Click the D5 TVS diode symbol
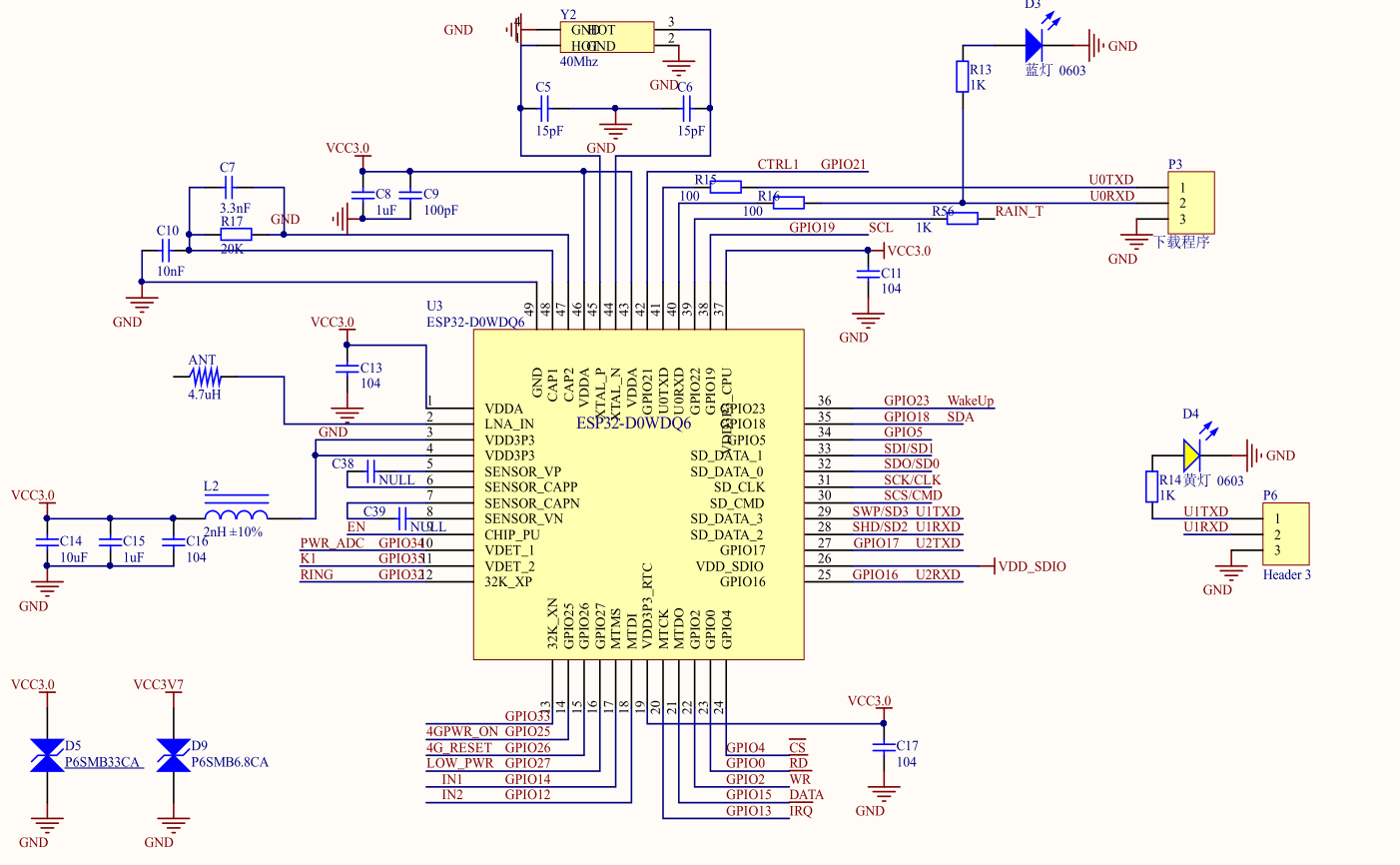 47,755
